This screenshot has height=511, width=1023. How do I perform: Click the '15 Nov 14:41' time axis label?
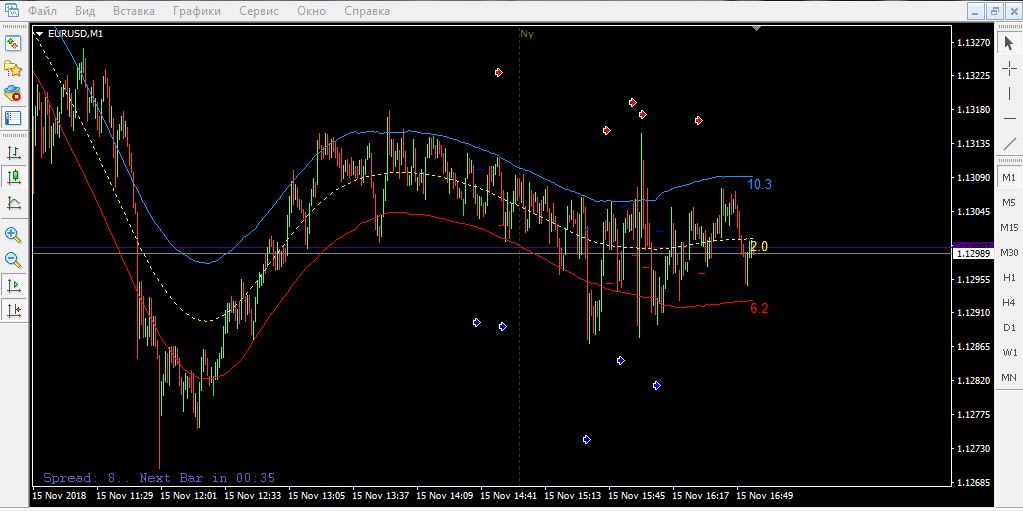(509, 496)
